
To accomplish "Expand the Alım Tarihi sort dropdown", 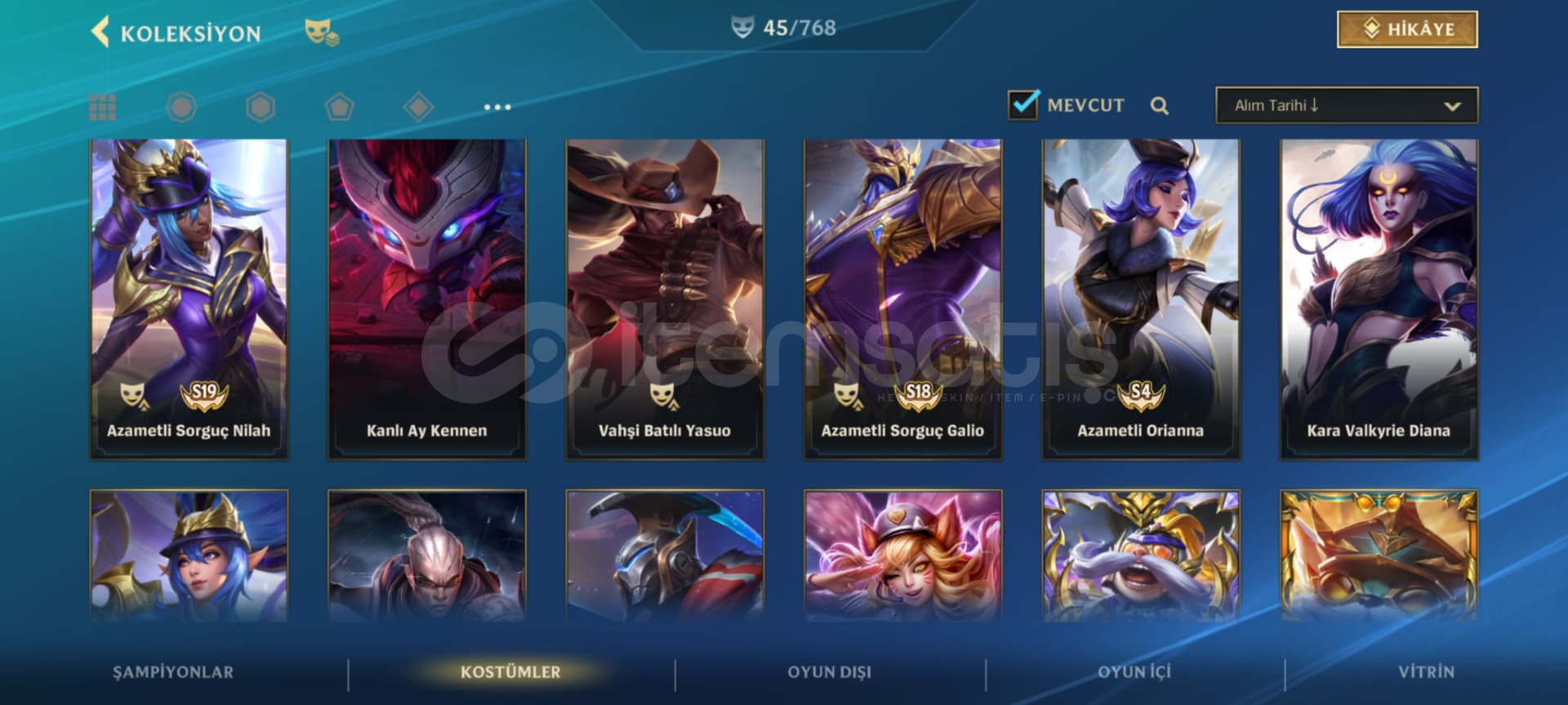I will coord(1347,105).
